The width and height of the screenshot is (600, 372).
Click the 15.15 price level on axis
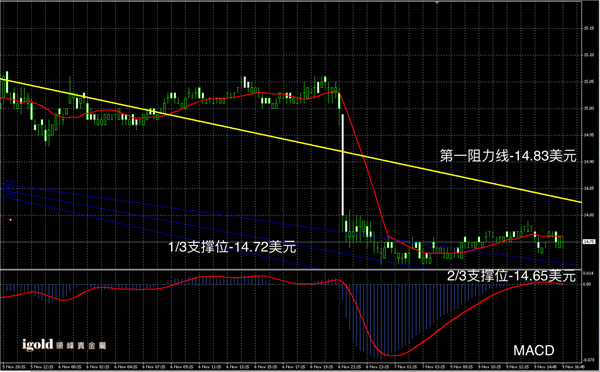click(589, 28)
